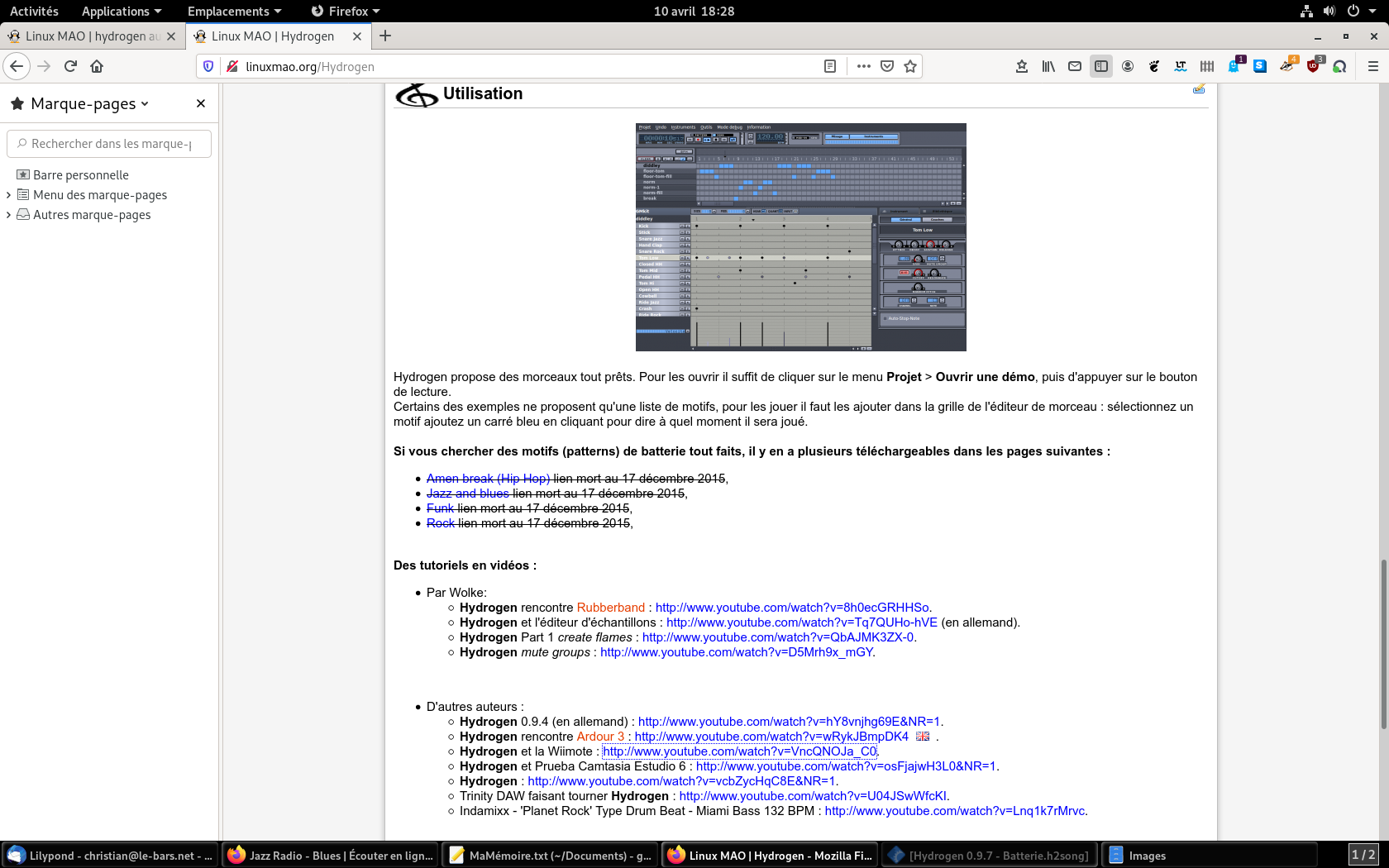Click the GNOME foot extension icon

(x=1154, y=66)
